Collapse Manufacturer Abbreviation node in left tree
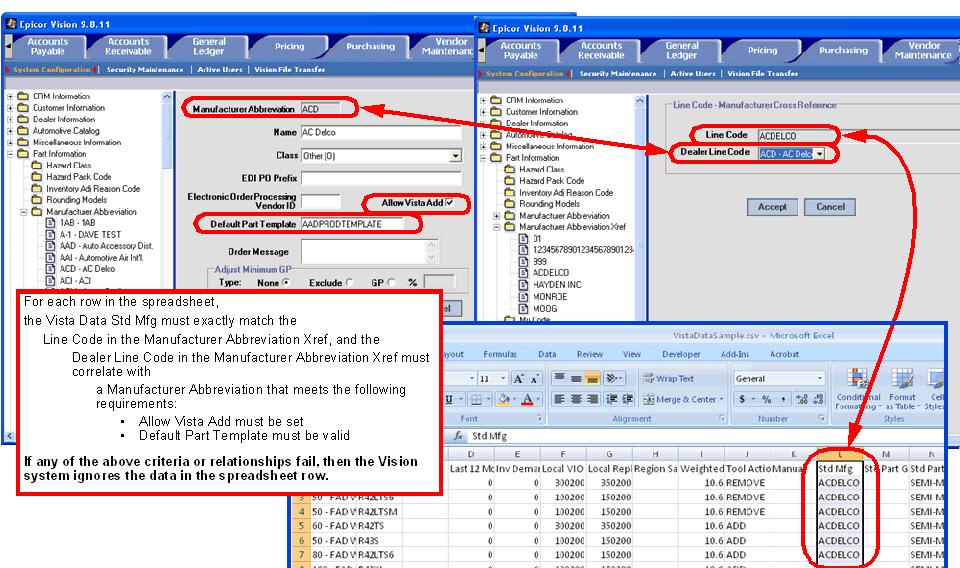The height and width of the screenshot is (568, 960). click(x=23, y=212)
